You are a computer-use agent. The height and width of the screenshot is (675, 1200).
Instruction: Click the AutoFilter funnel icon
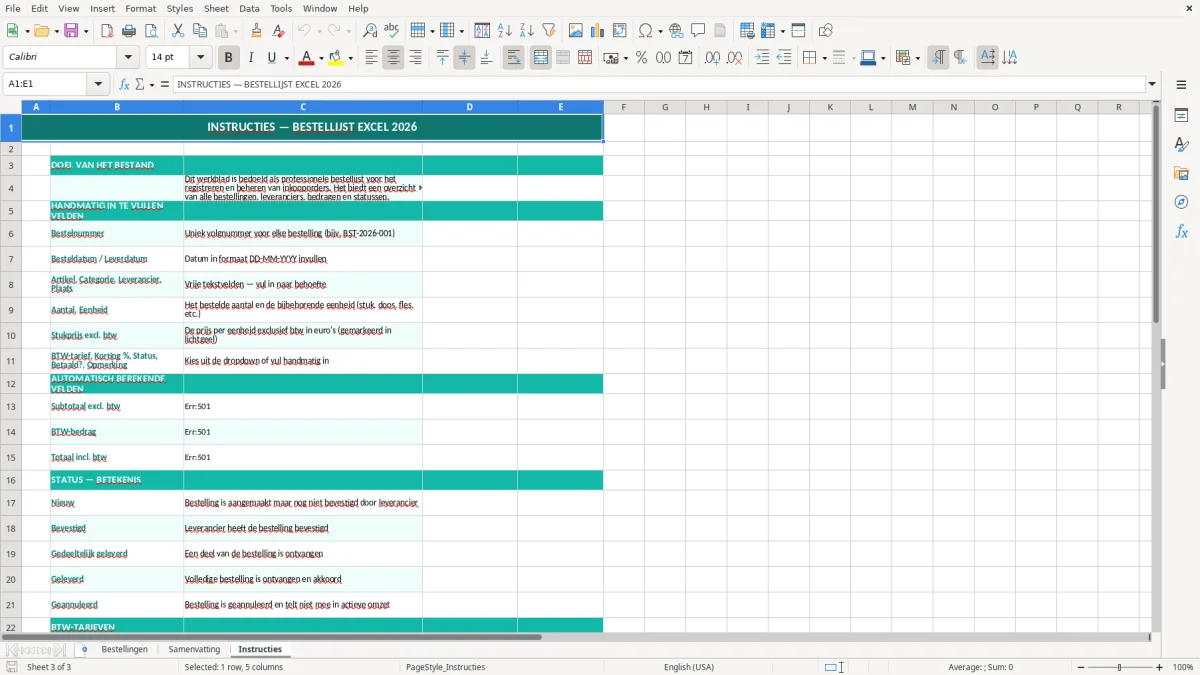549,31
